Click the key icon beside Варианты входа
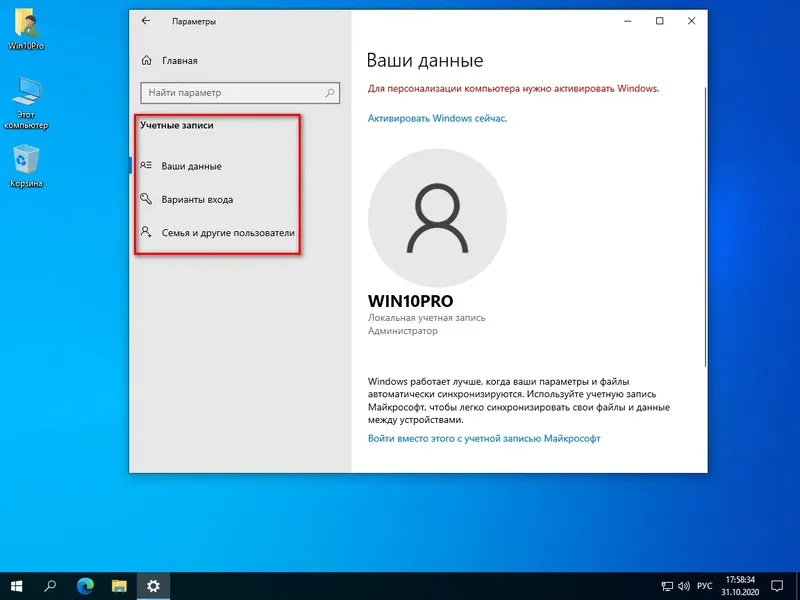800x600 pixels. tap(147, 199)
